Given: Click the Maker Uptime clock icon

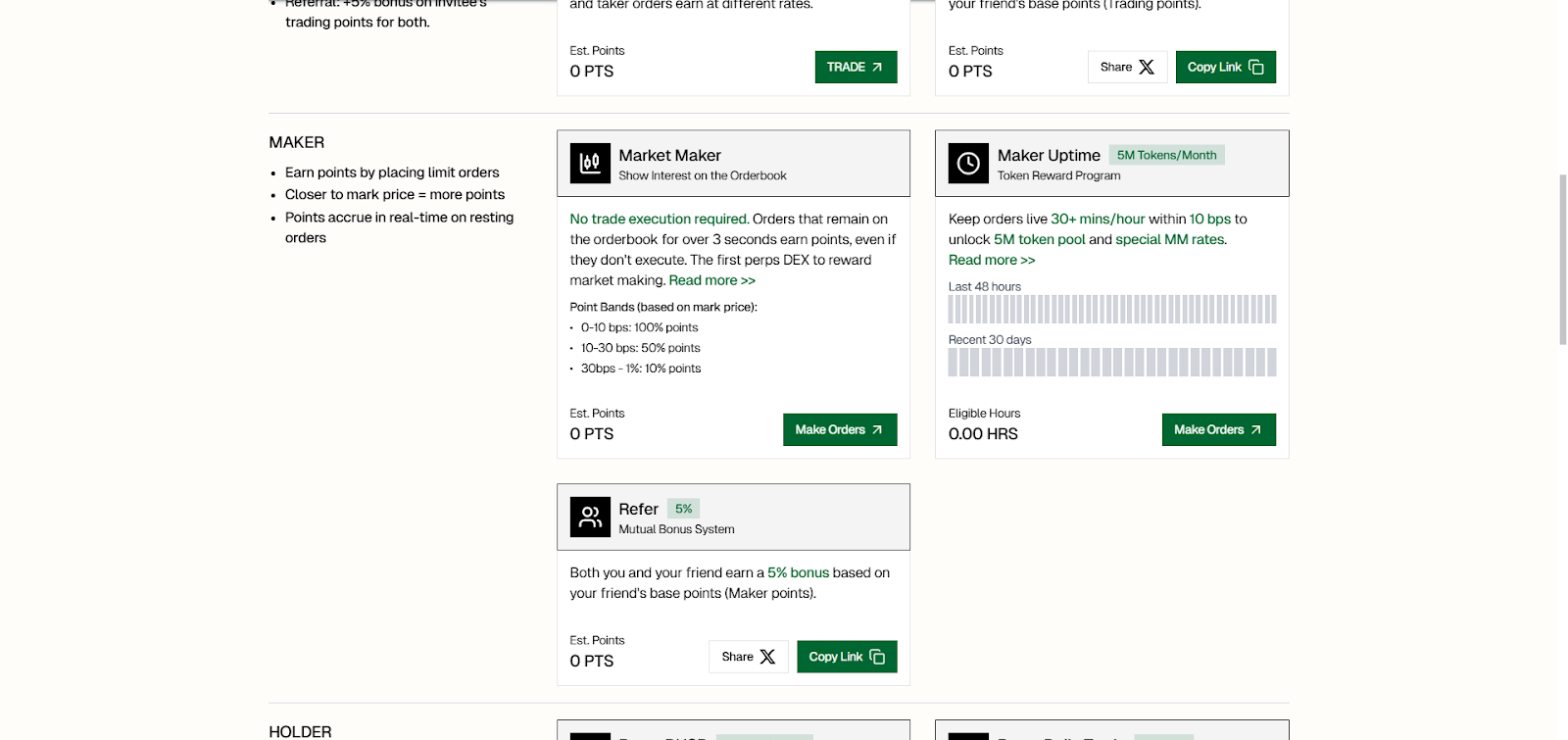Looking at the screenshot, I should click(968, 164).
